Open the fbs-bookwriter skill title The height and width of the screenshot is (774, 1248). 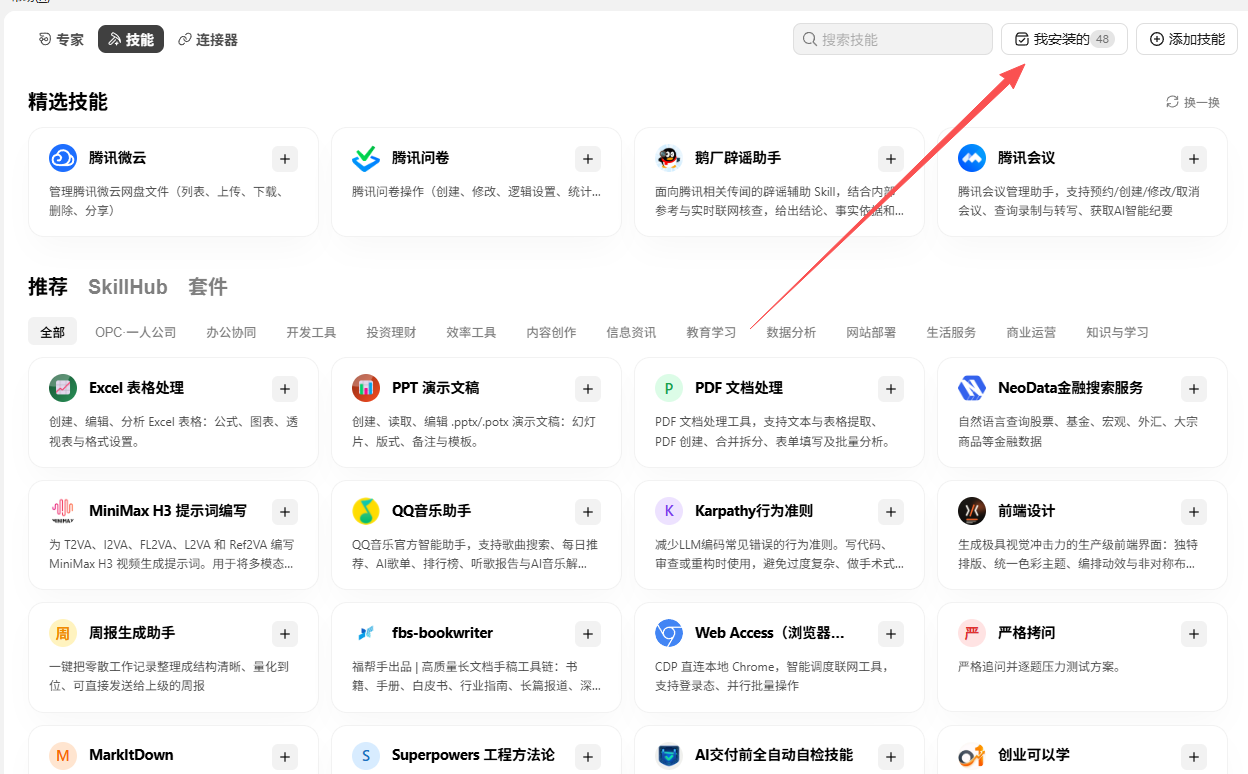click(x=442, y=633)
